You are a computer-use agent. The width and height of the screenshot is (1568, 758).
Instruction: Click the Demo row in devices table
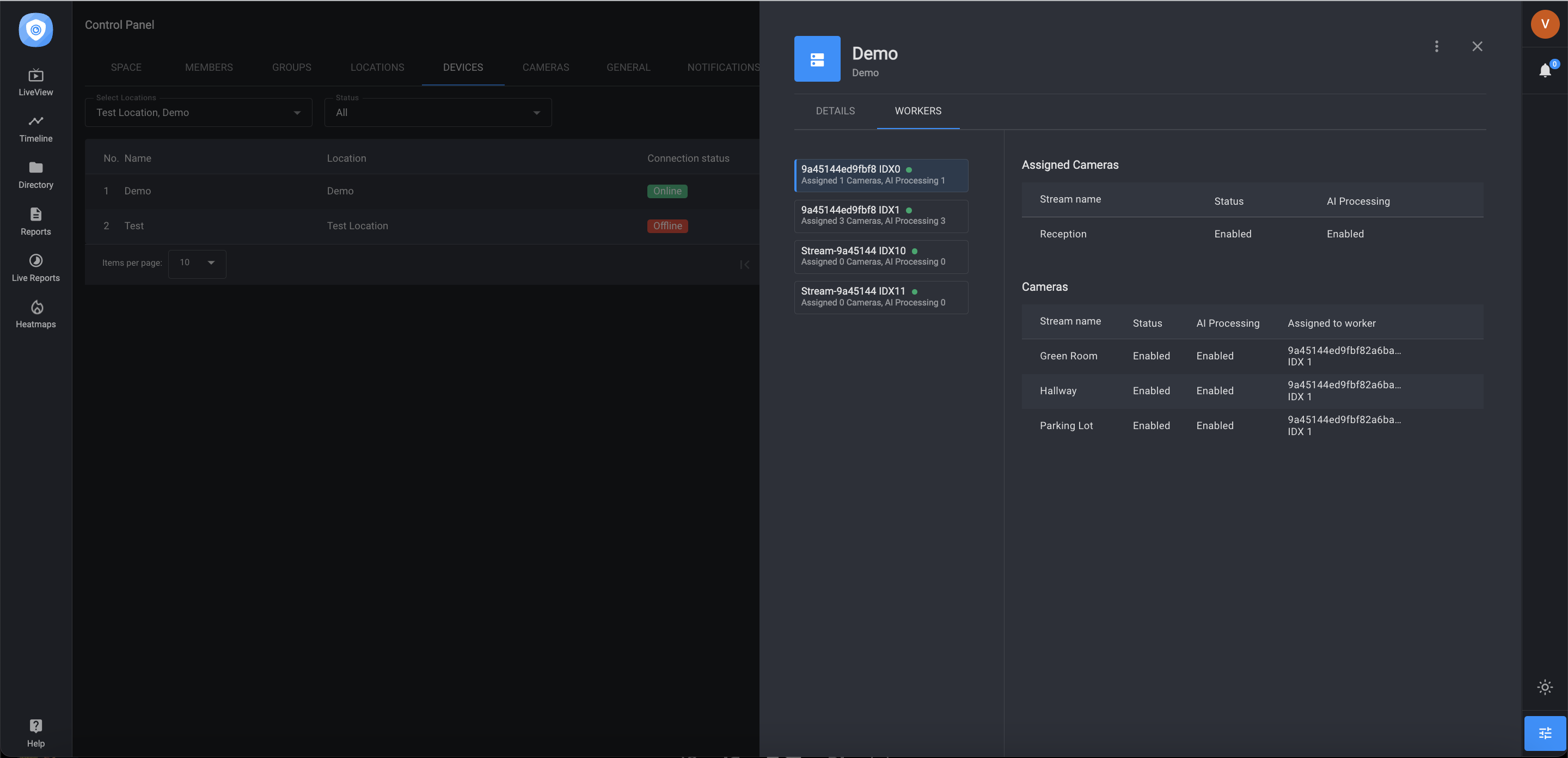pyautogui.click(x=422, y=191)
